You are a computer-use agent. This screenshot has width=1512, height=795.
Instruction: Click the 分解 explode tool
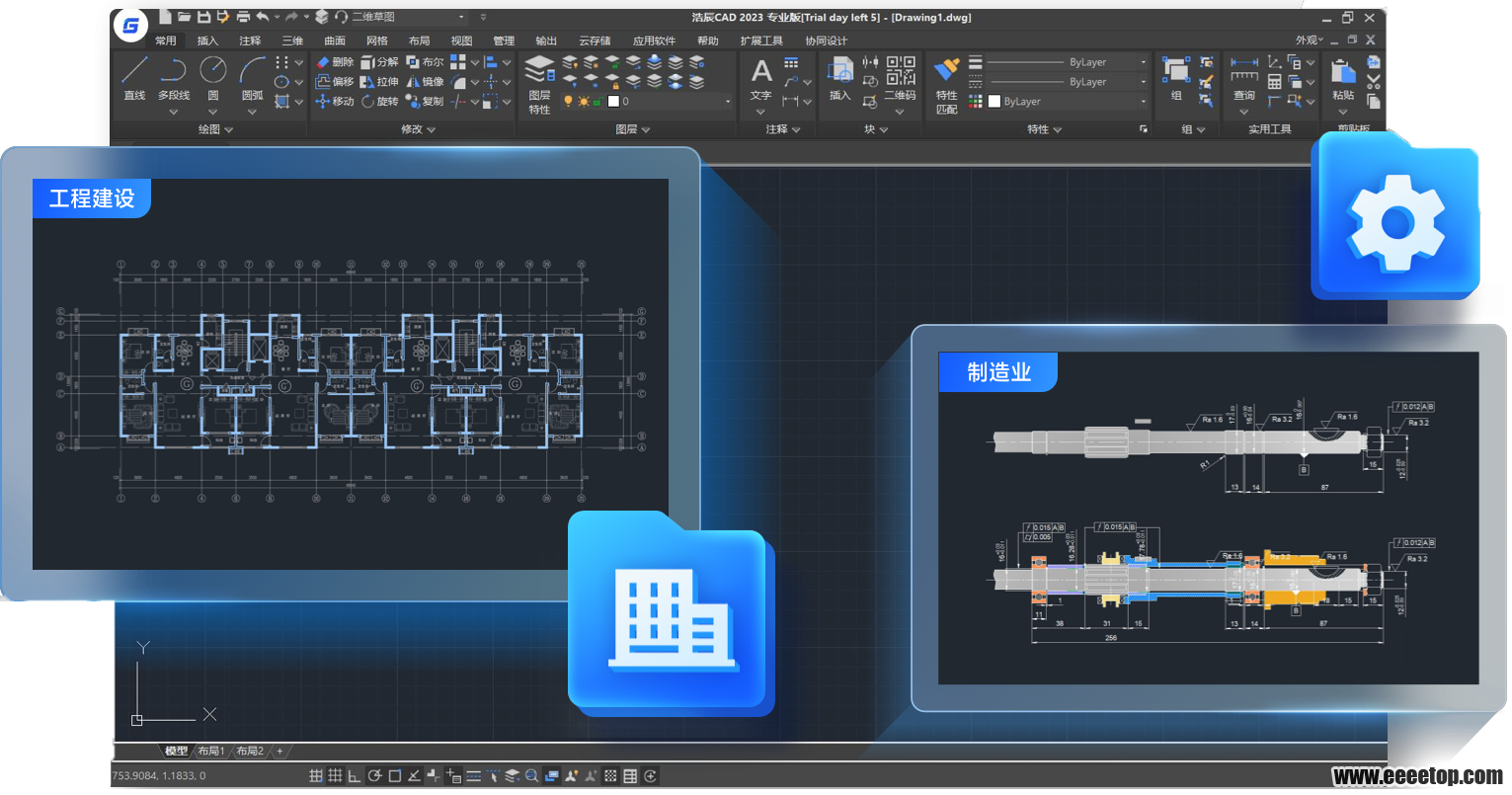pyautogui.click(x=379, y=62)
